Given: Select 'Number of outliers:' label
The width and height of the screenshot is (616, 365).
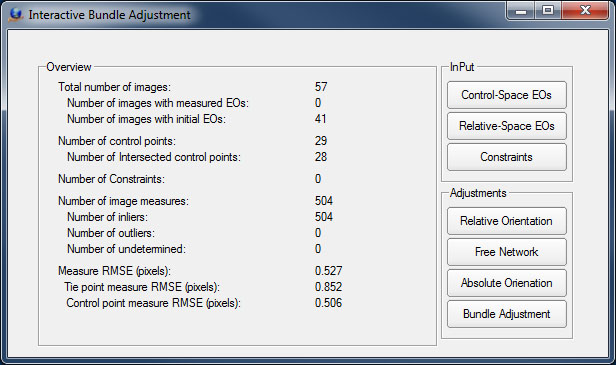Looking at the screenshot, I should pyautogui.click(x=111, y=233).
